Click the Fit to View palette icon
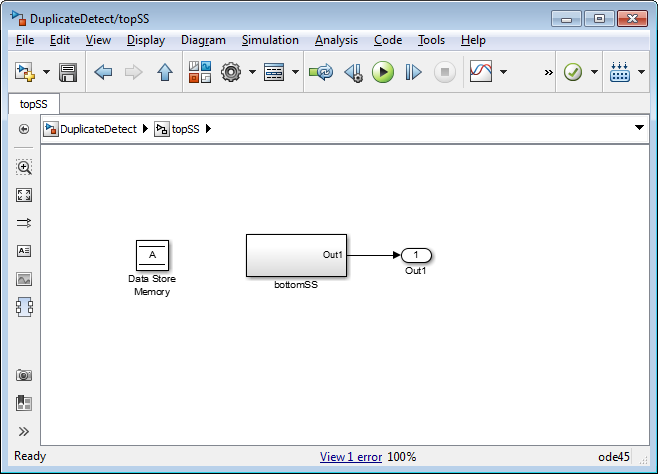This screenshot has height=474, width=658. pos(24,195)
